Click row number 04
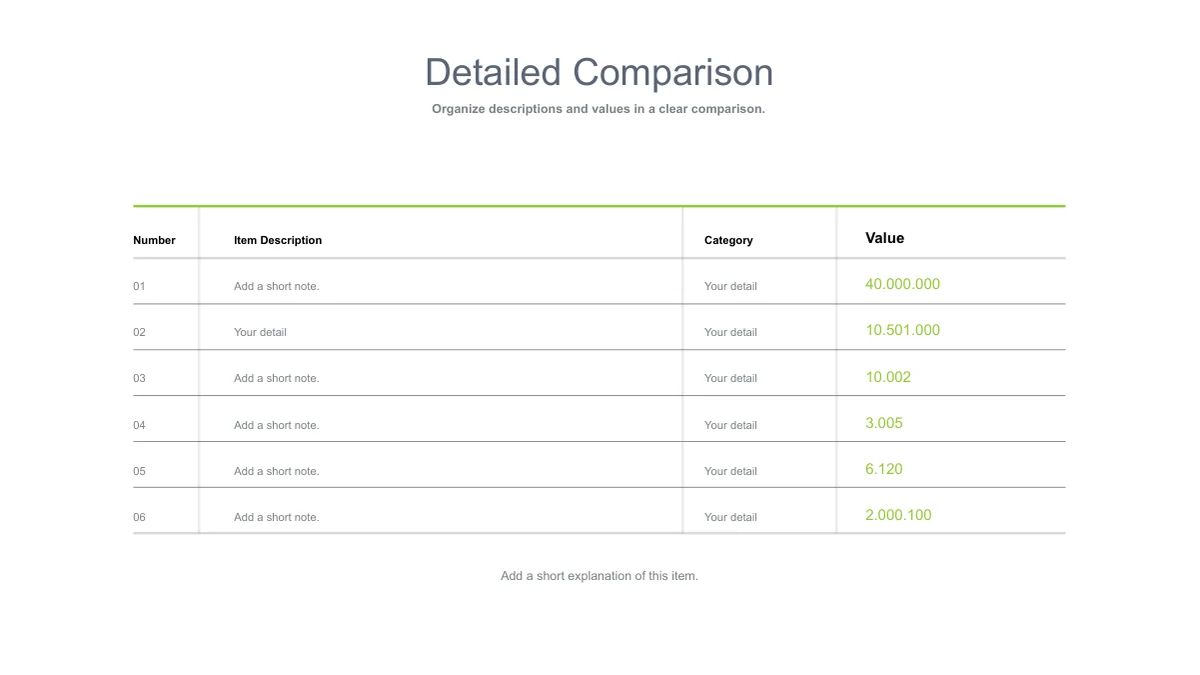Image resolution: width=1200 pixels, height=675 pixels. 139,425
